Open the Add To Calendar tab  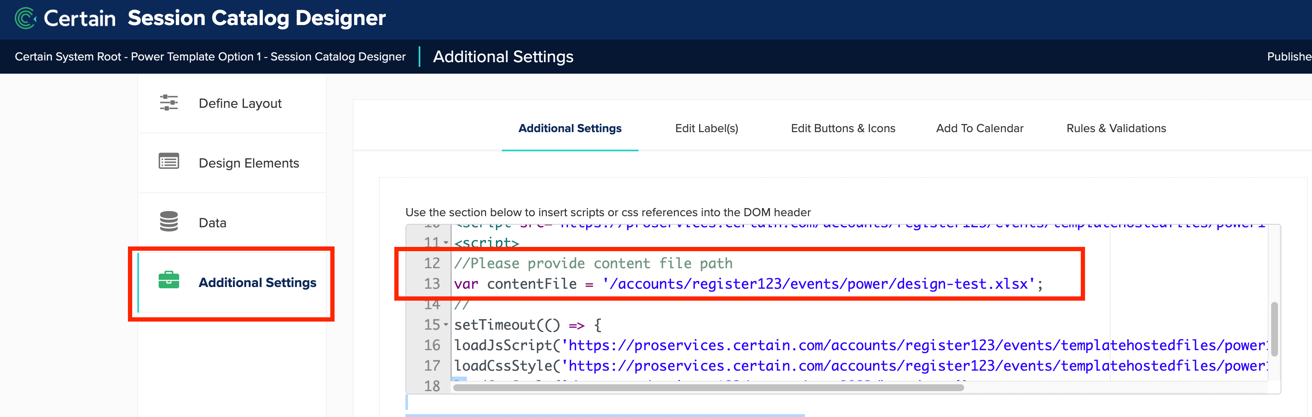tap(980, 128)
